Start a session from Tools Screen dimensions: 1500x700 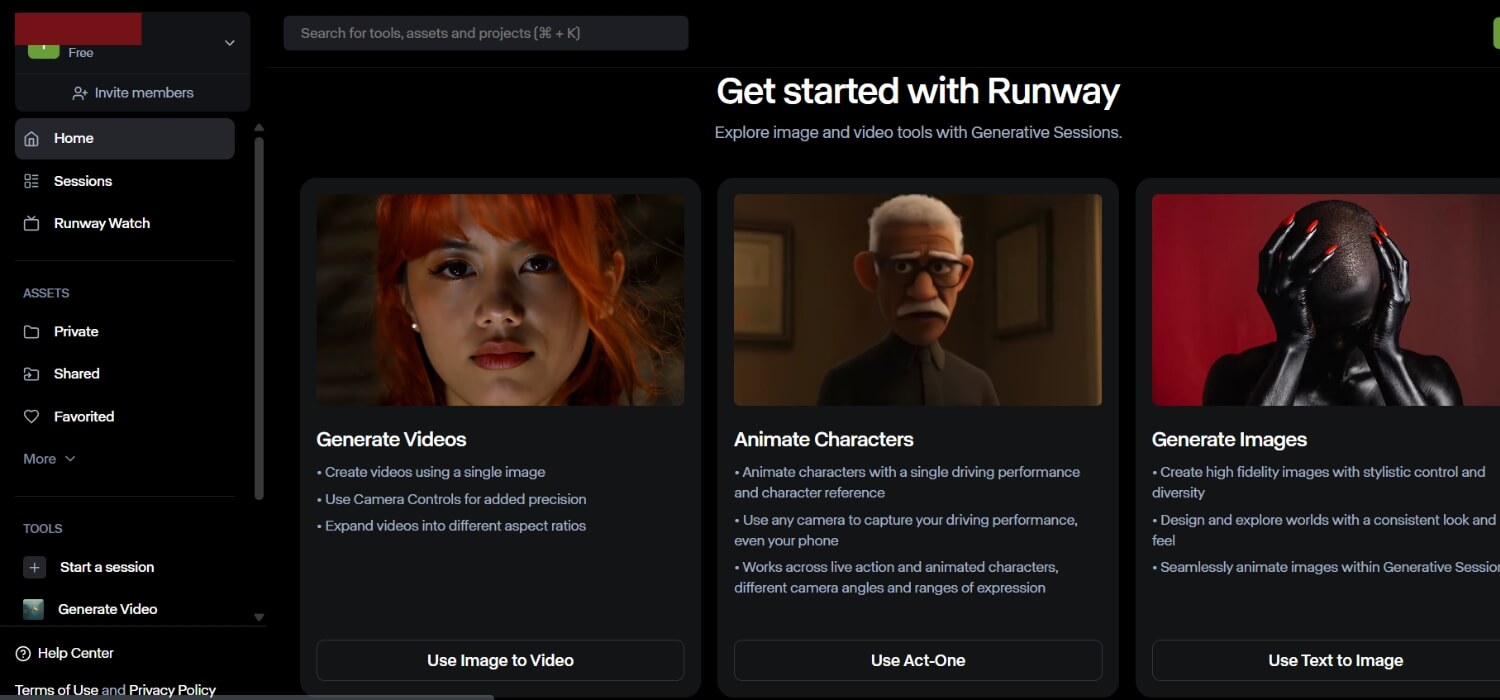[125, 567]
